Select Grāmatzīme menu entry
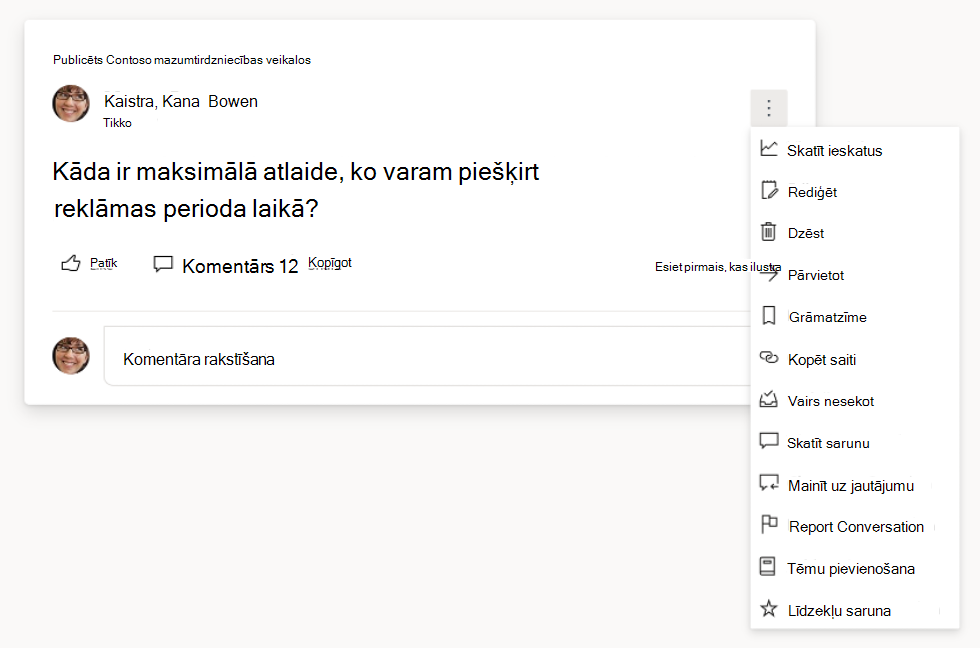 [854, 317]
